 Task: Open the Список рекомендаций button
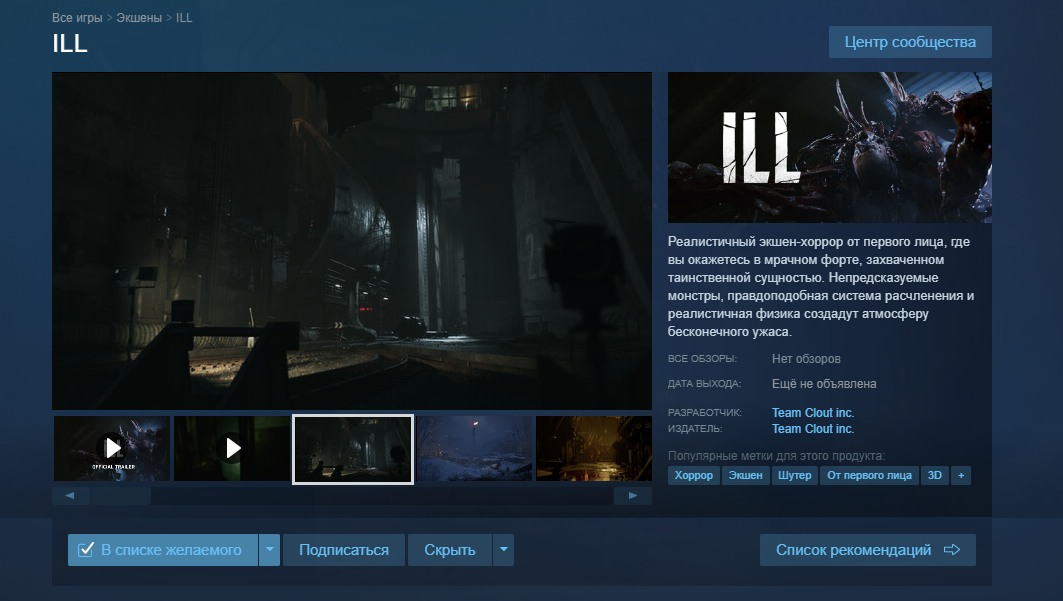868,550
